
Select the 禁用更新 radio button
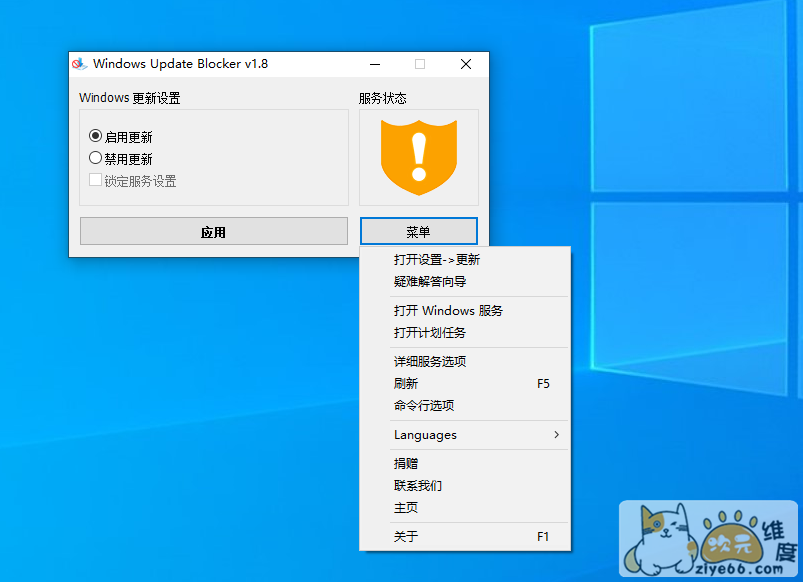tap(95, 158)
